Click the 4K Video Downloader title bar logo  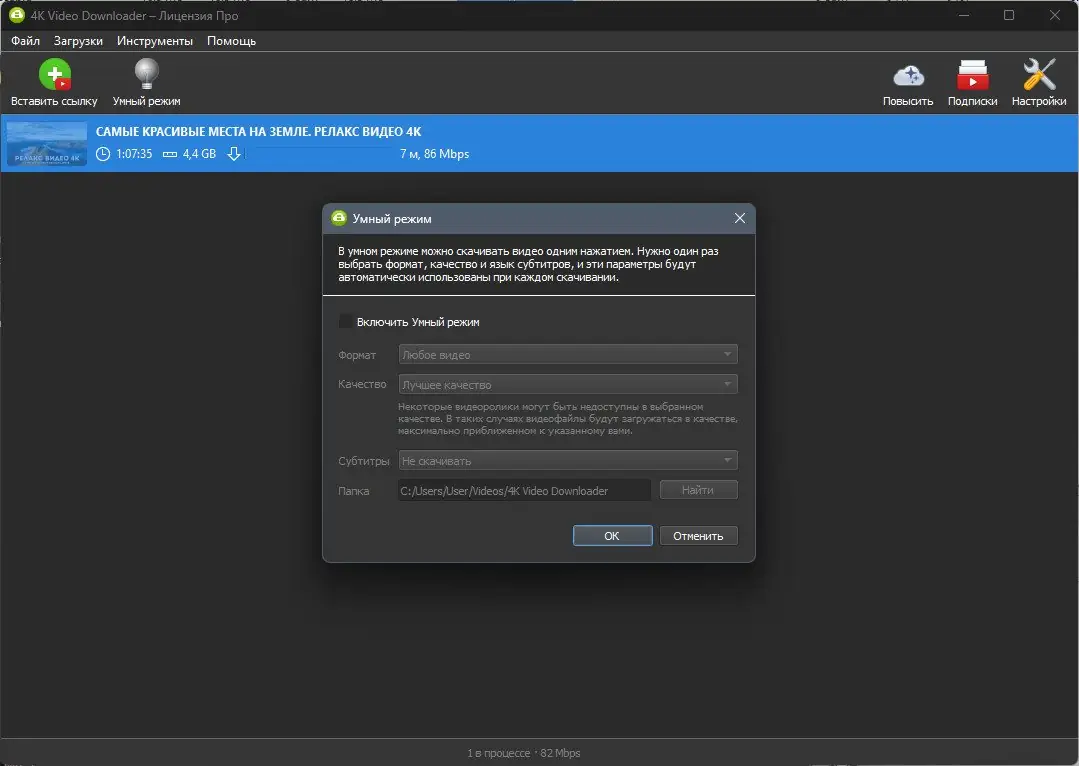tap(17, 15)
